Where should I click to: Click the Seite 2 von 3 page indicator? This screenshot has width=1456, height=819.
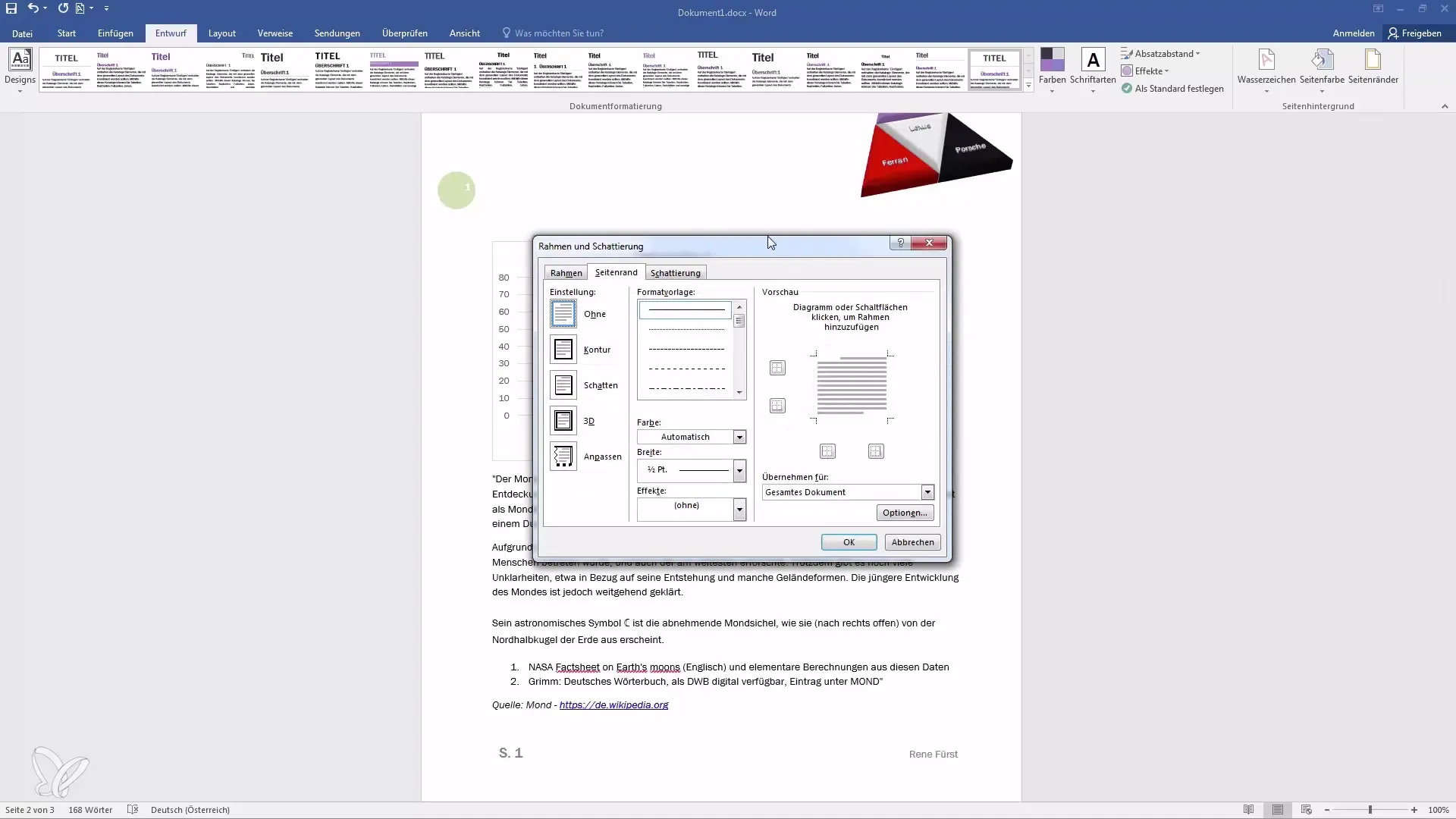coord(30,810)
